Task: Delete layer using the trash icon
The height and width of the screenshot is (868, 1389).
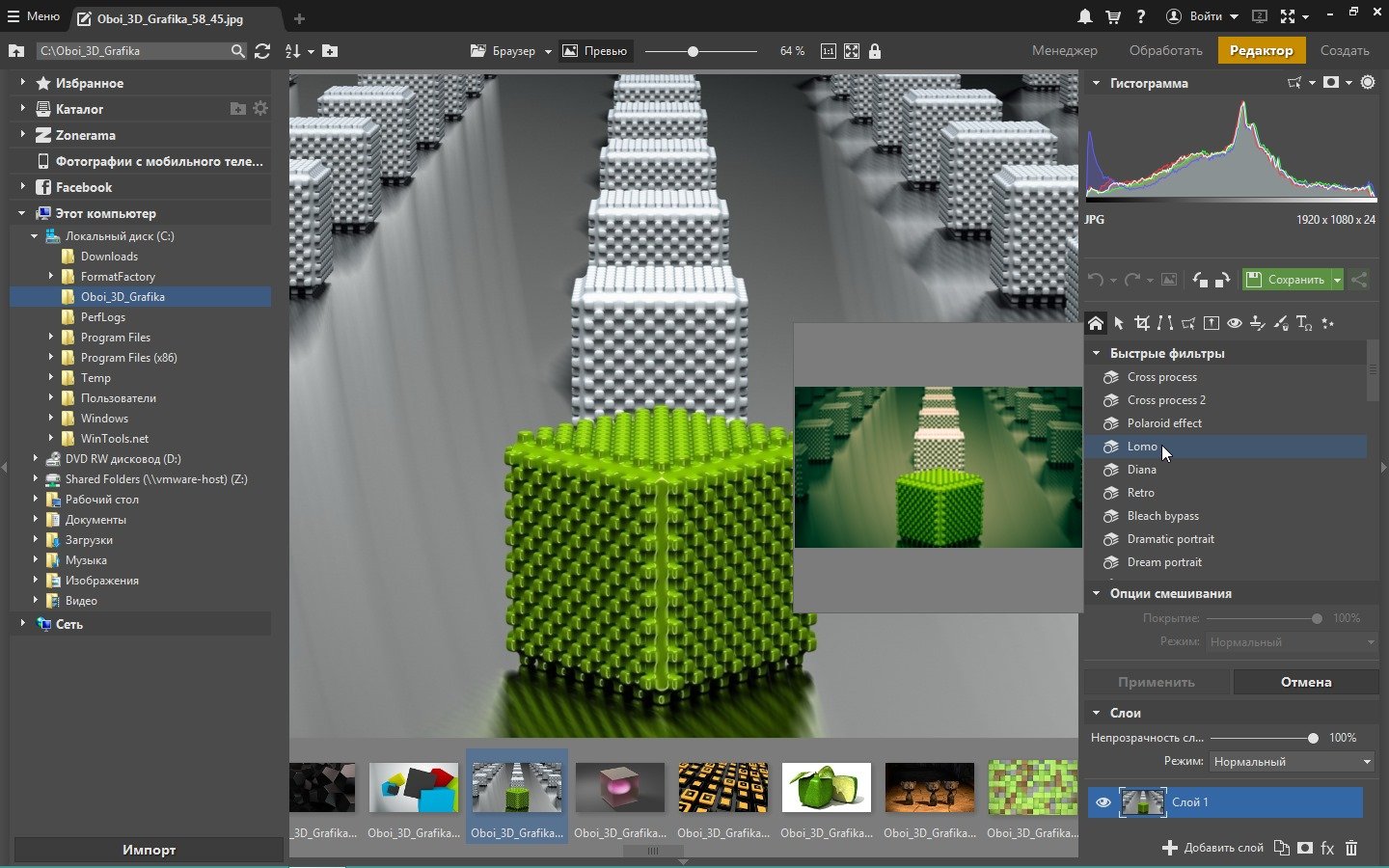Action: (x=1351, y=848)
